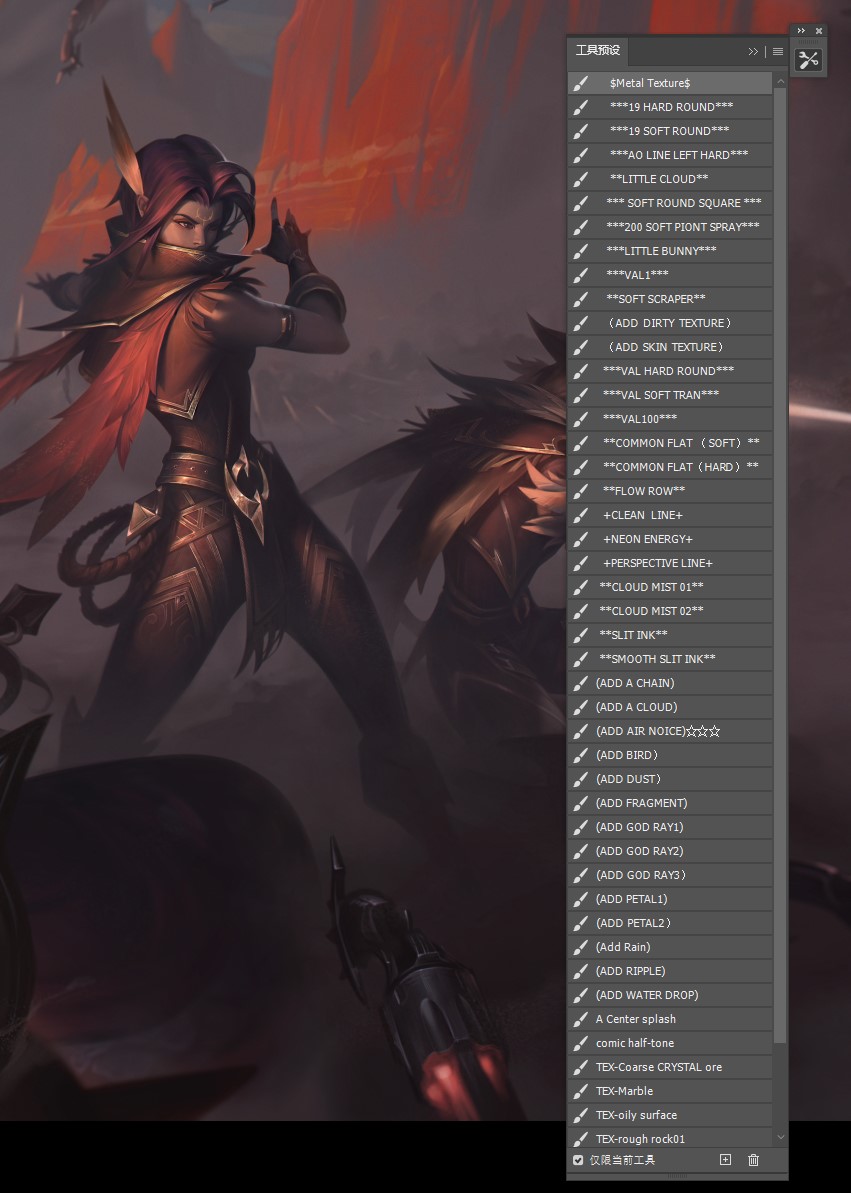Viewport: 851px width, 1193px height.
Task: Click brush icon of **CLOUD MIST 02**
Action: tap(581, 611)
